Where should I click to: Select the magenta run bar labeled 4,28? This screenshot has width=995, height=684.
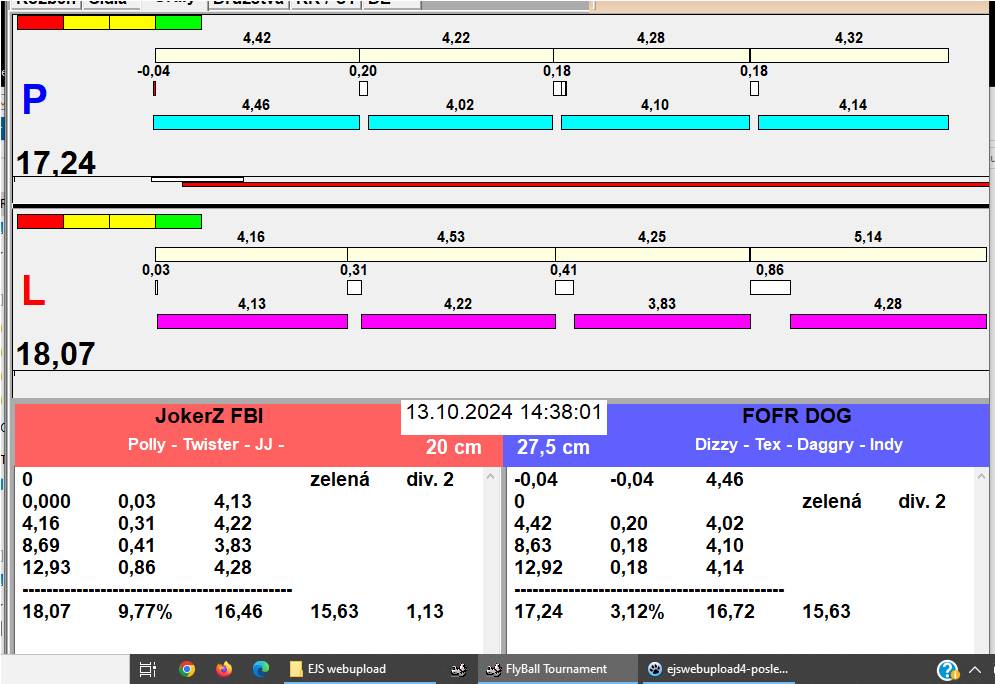(888, 322)
